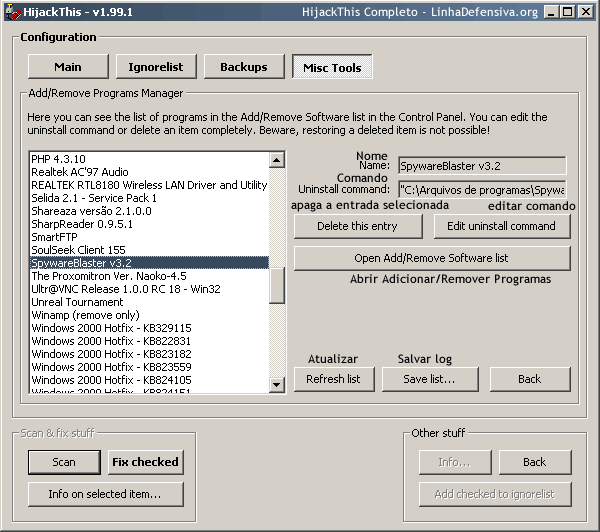Click the program Name text field
This screenshot has width=600, height=532.
pos(481,165)
